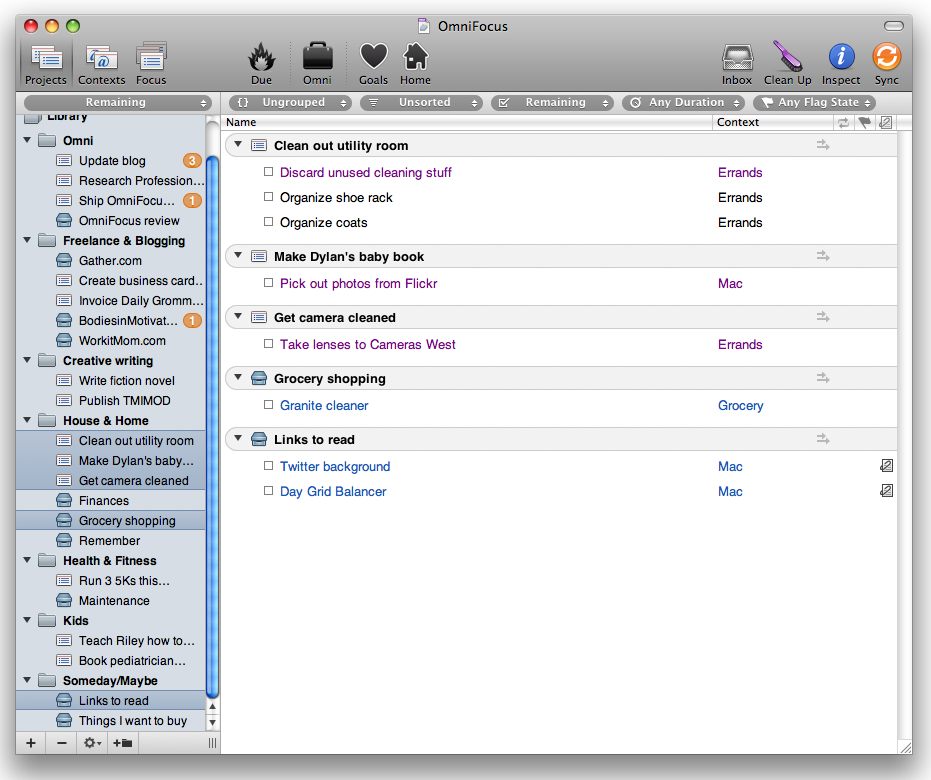Click the sidebar vertical scrollbar thumb
Image resolution: width=931 pixels, height=780 pixels.
tap(212, 426)
